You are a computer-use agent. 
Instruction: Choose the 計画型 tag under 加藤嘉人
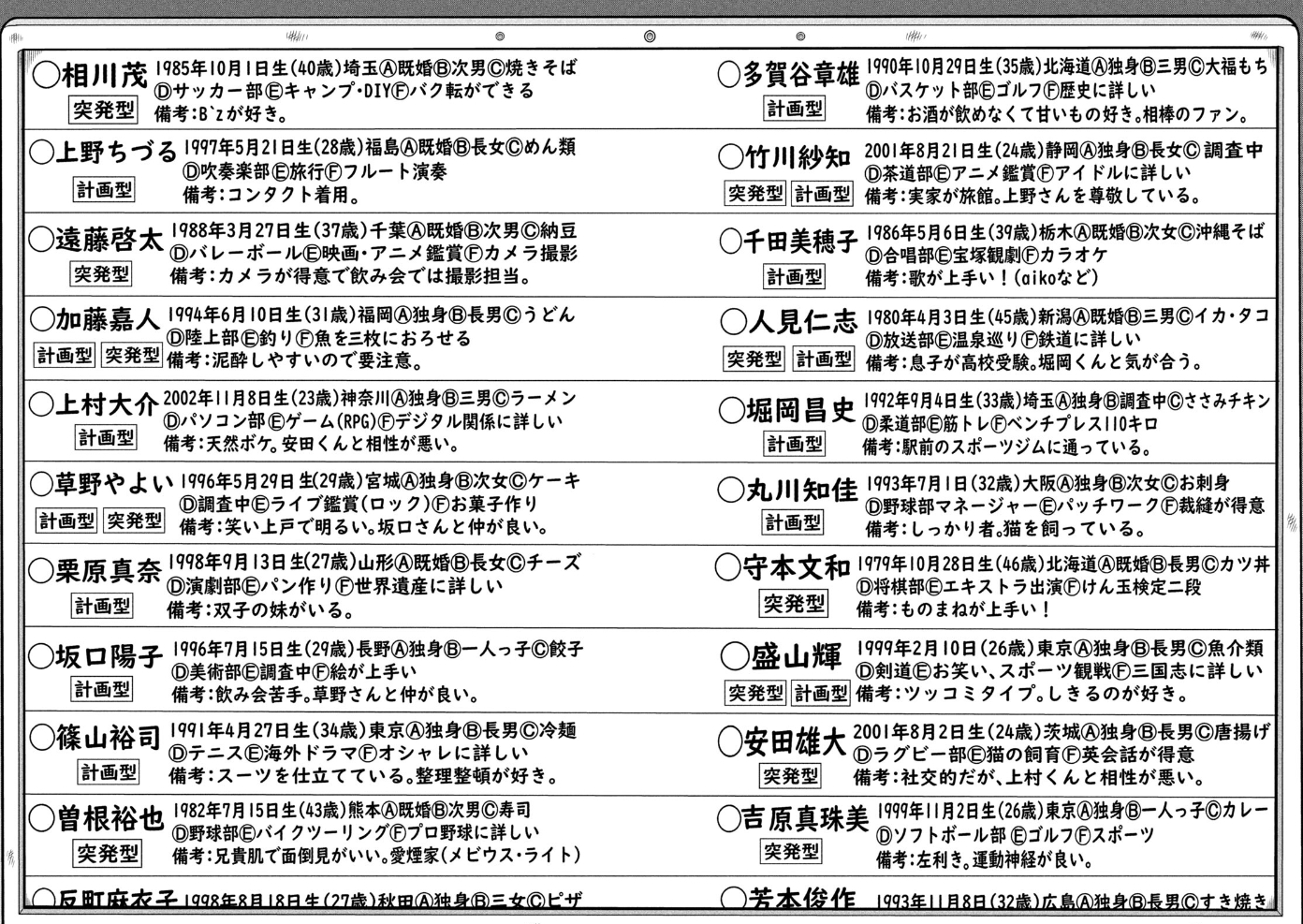click(x=65, y=355)
